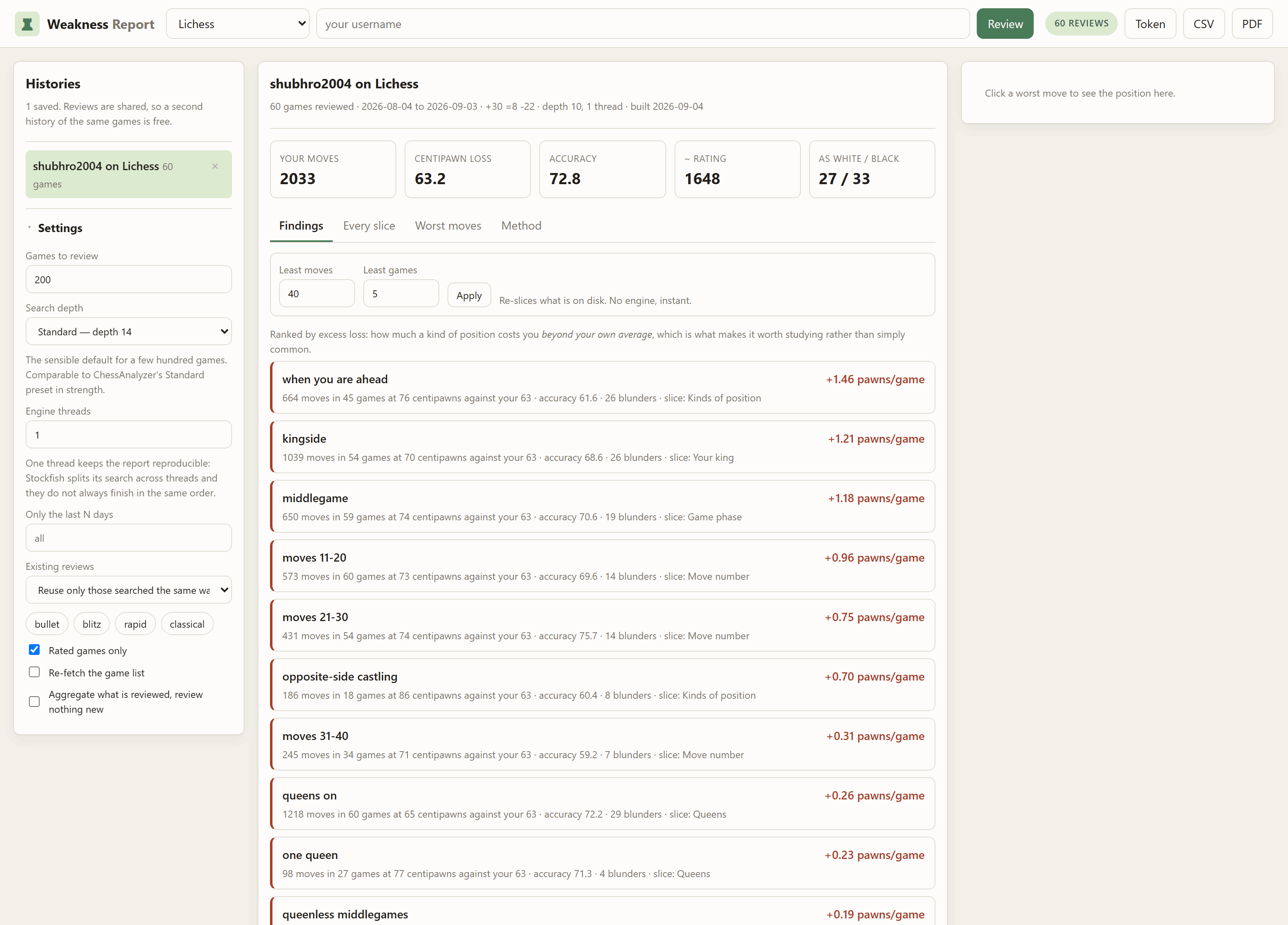Viewport: 1288px width, 925px height.
Task: Open the middlegame finding card
Action: (603, 506)
